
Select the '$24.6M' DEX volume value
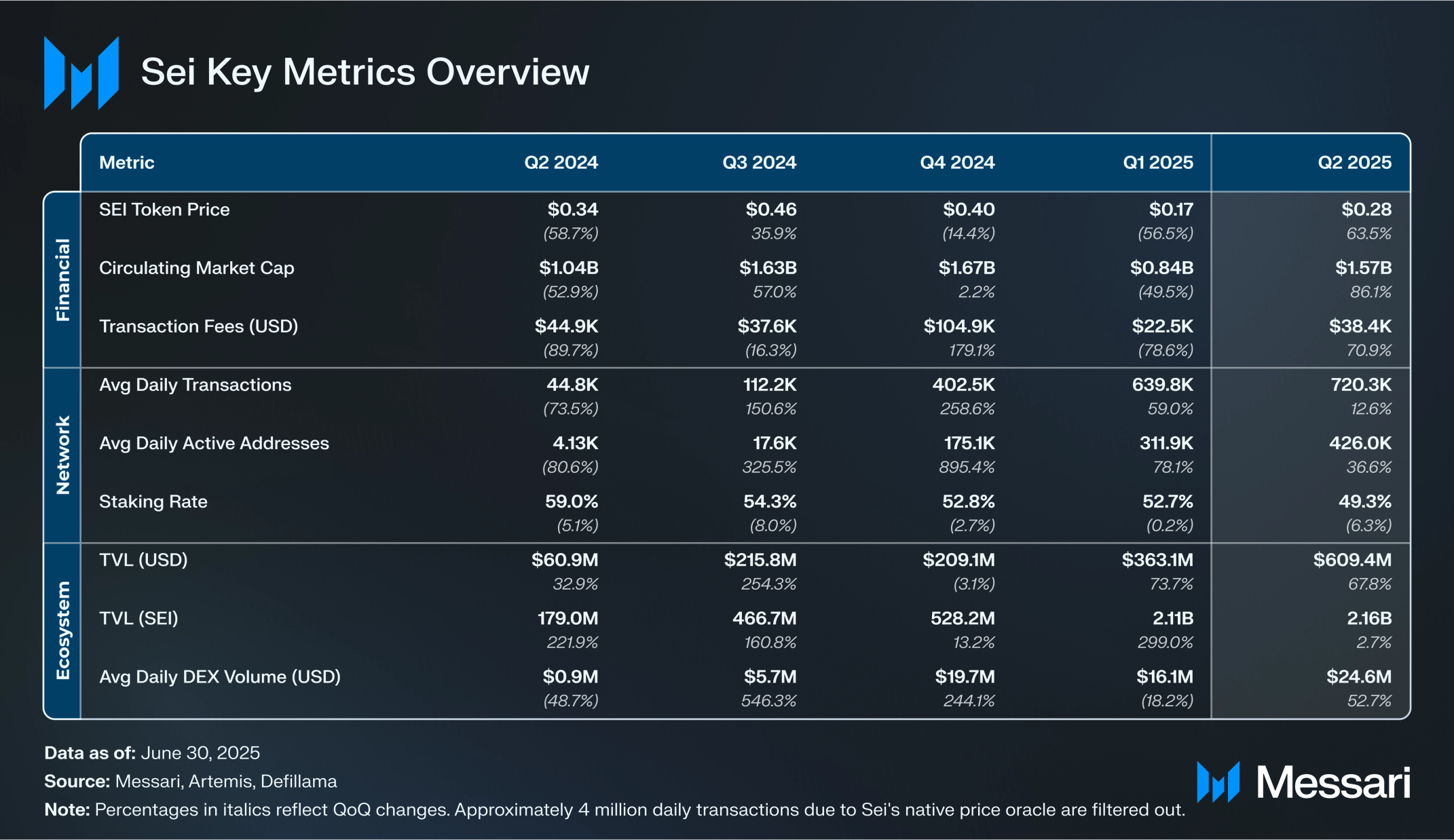point(1359,676)
